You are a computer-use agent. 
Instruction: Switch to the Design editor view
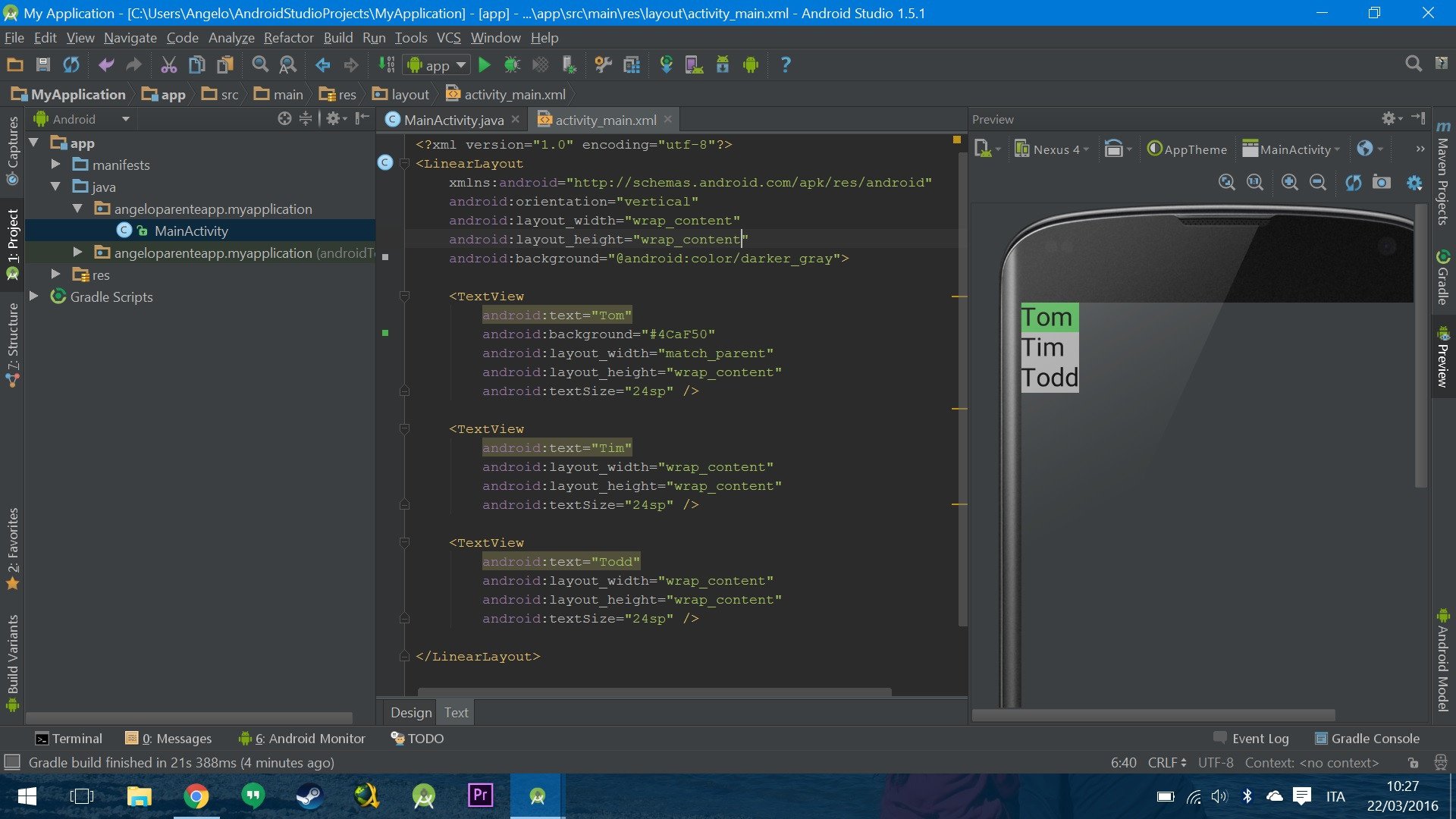tap(410, 713)
